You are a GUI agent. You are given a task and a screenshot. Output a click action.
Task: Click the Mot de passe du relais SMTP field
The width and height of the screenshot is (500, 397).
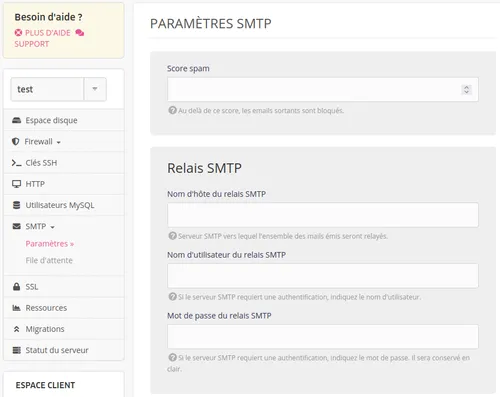click(x=323, y=337)
